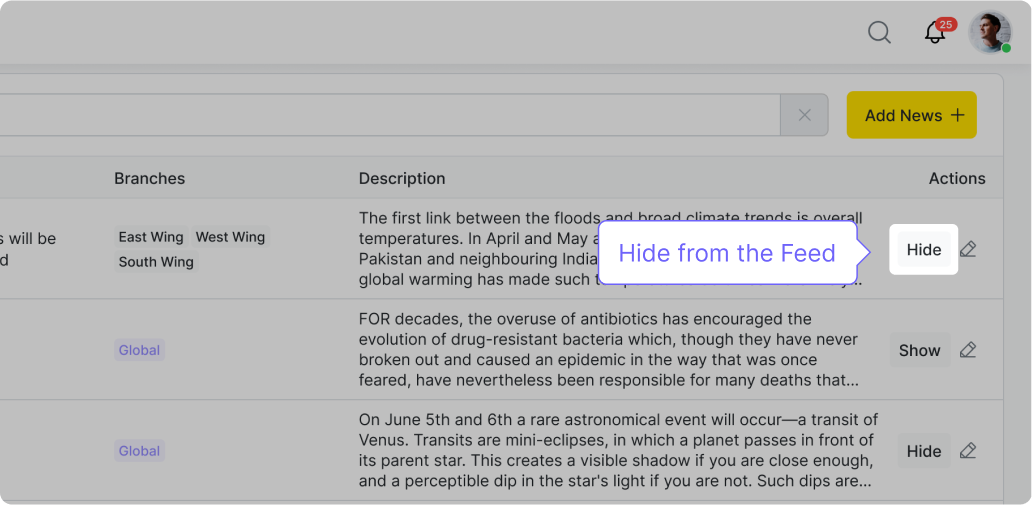Click the Actions column header
Image resolution: width=1032 pixels, height=505 pixels.
click(956, 178)
